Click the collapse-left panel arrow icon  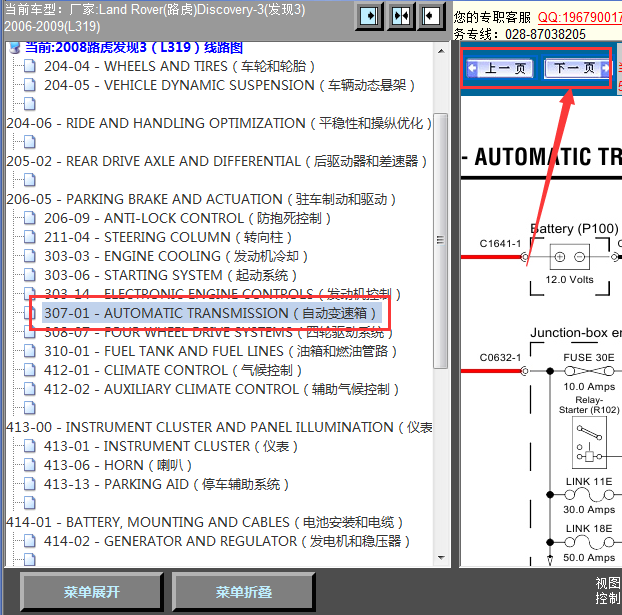click(431, 16)
